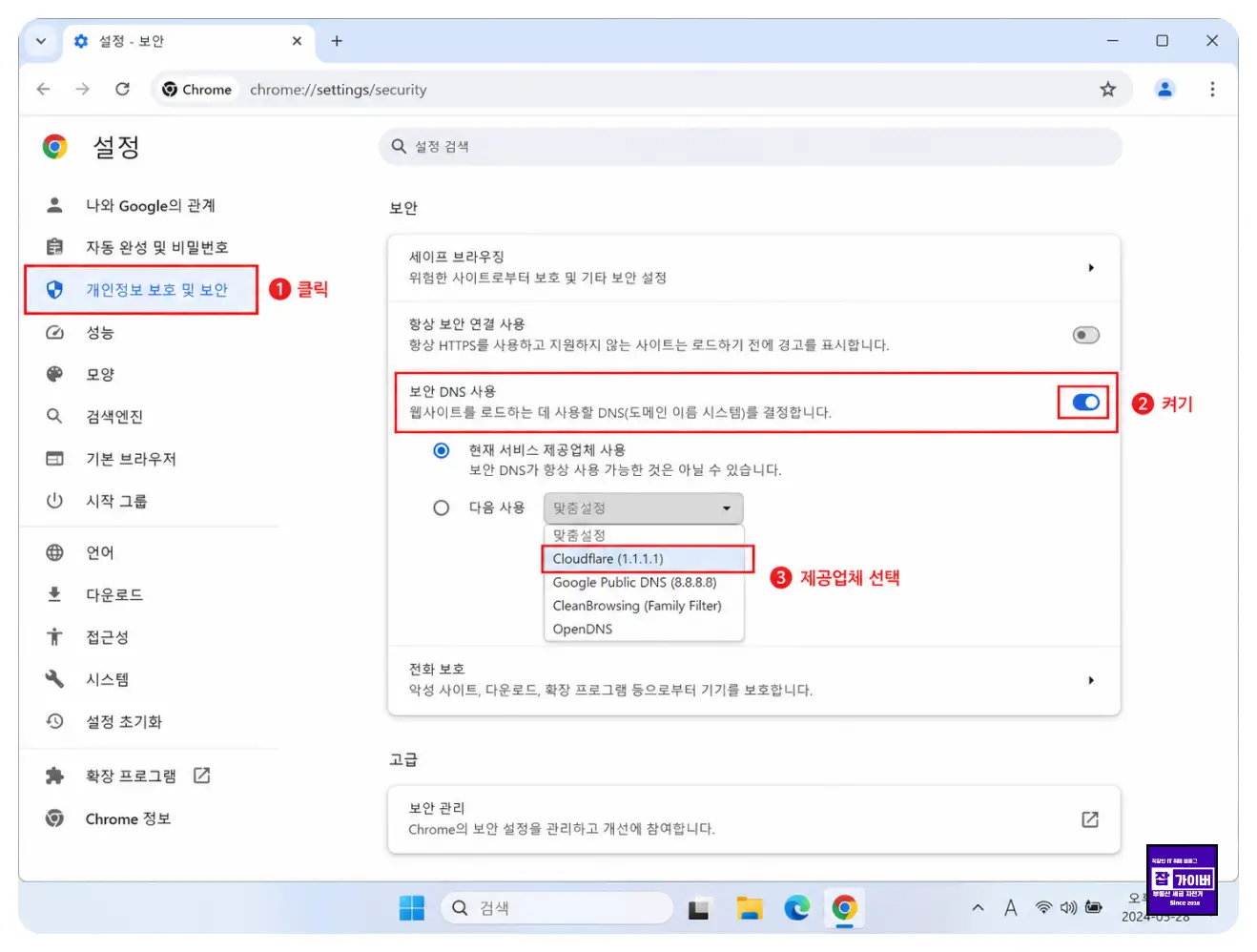
Task: Expand the 전화 보호 row arrow
Action: (1090, 680)
